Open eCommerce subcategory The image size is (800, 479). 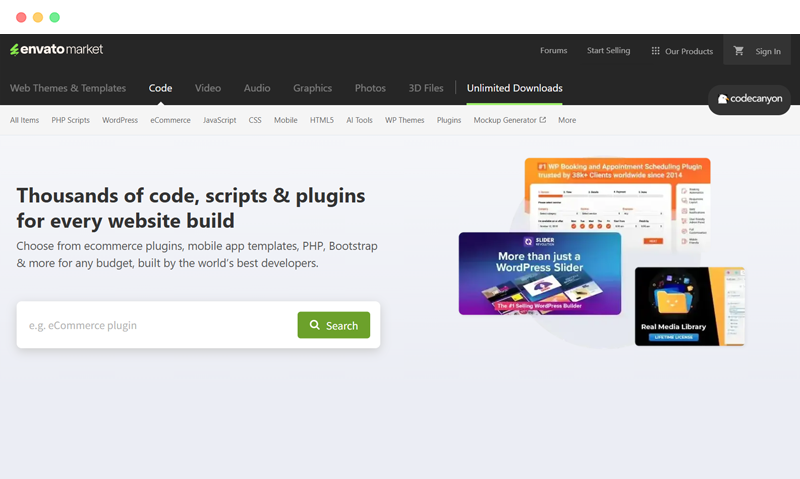pos(170,120)
